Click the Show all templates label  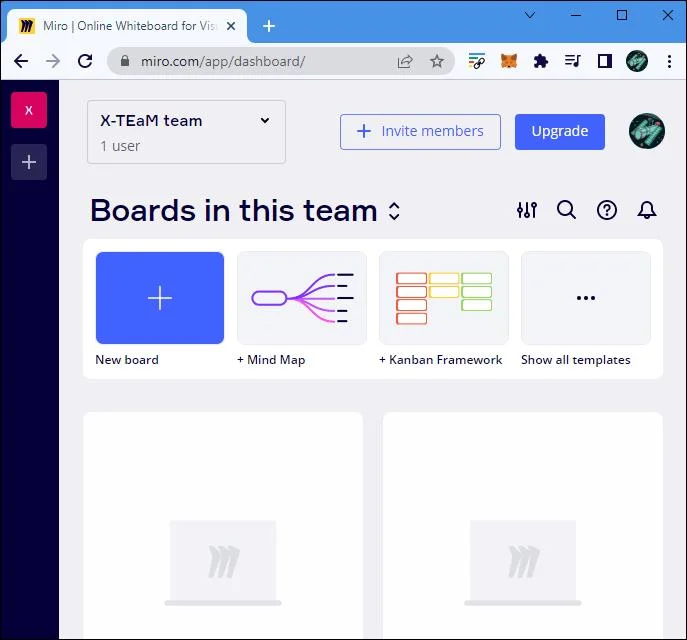[x=576, y=360]
